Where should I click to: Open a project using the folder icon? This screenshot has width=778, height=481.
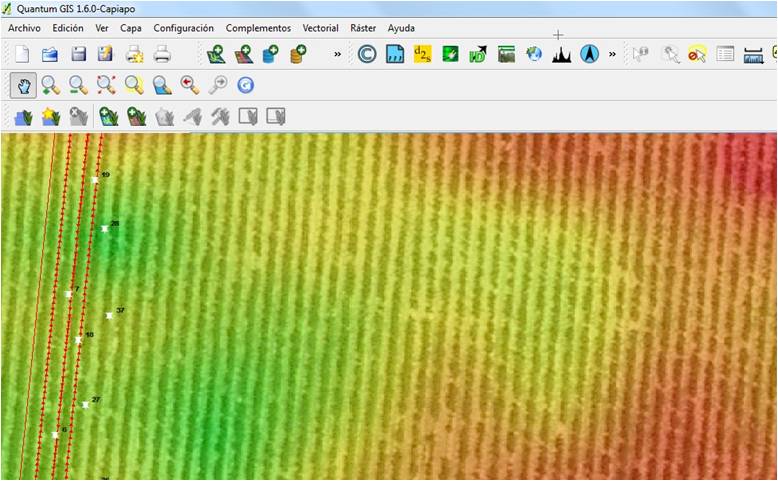50,54
